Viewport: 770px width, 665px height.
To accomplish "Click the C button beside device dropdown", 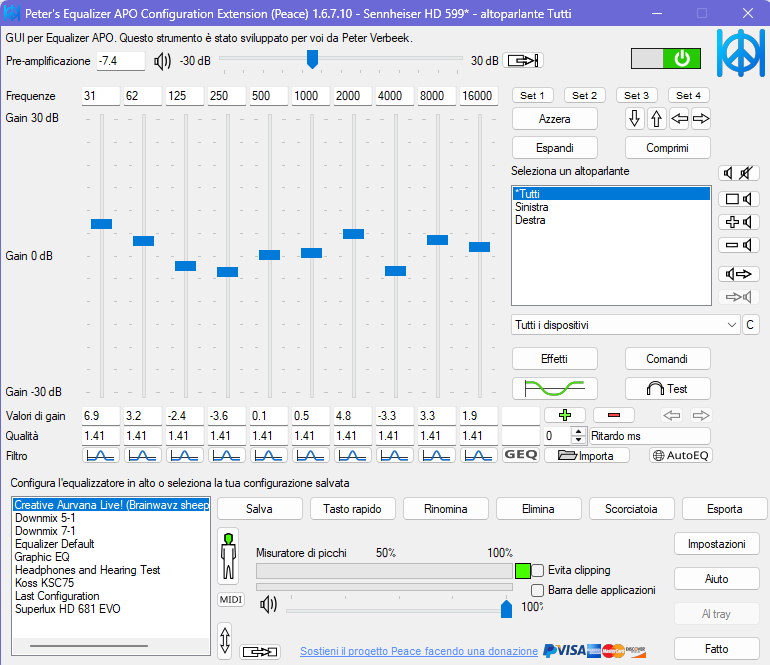I will pos(750,325).
